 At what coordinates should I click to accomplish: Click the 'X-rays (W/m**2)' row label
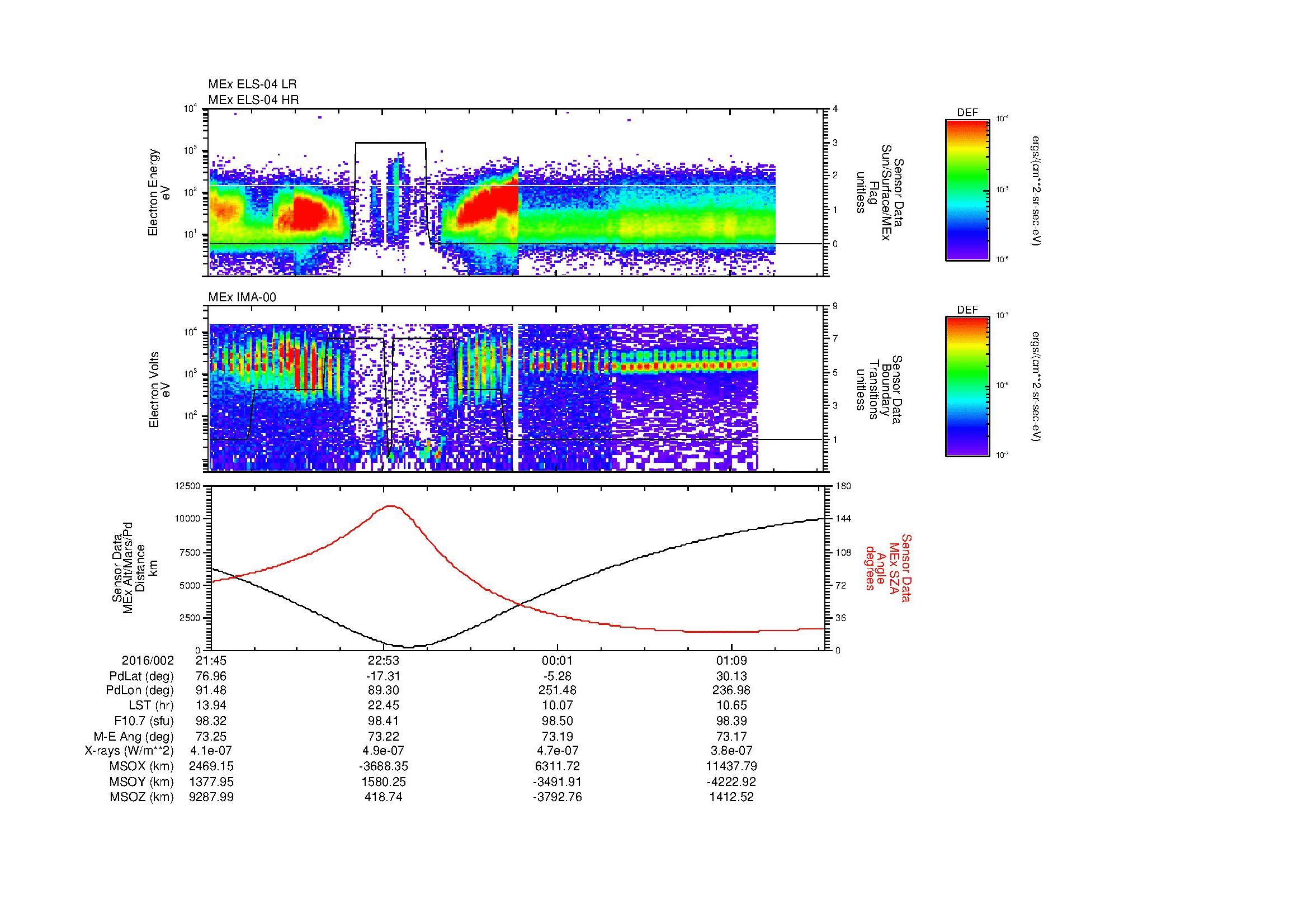coord(129,751)
